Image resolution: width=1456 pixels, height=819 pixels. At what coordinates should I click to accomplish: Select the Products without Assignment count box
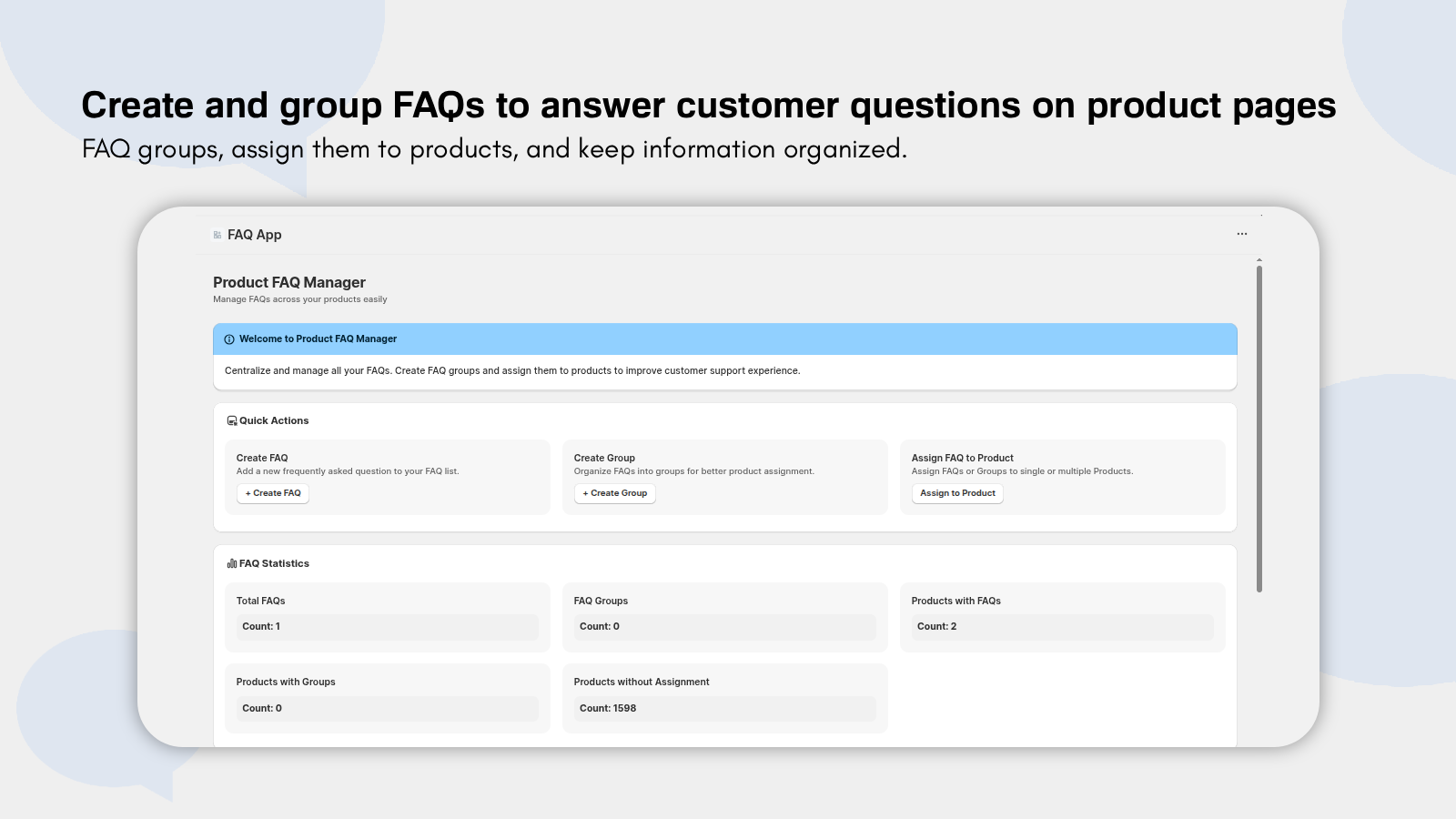point(724,709)
